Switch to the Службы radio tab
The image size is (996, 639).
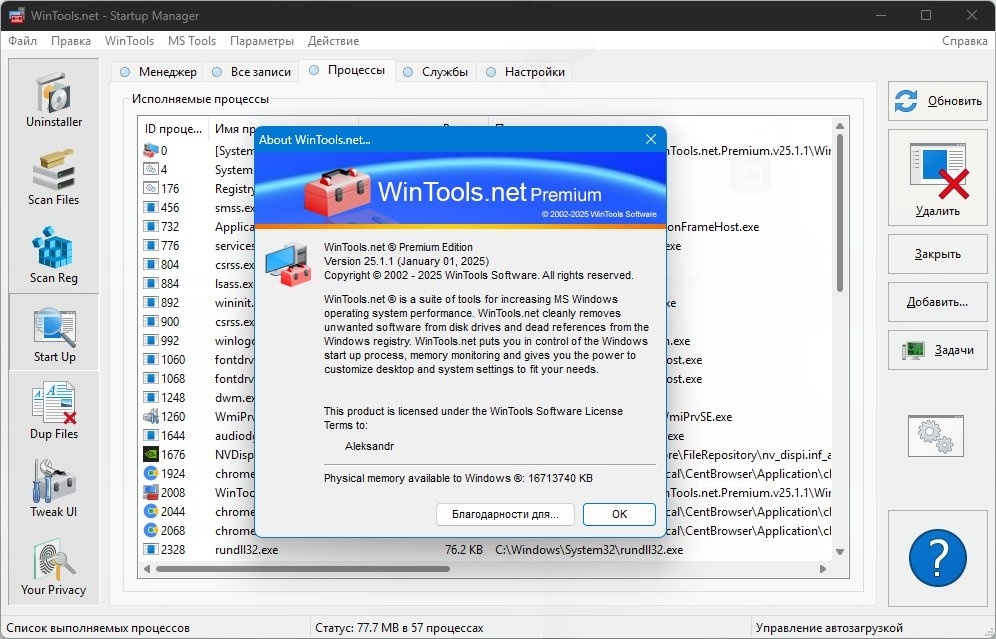click(436, 72)
